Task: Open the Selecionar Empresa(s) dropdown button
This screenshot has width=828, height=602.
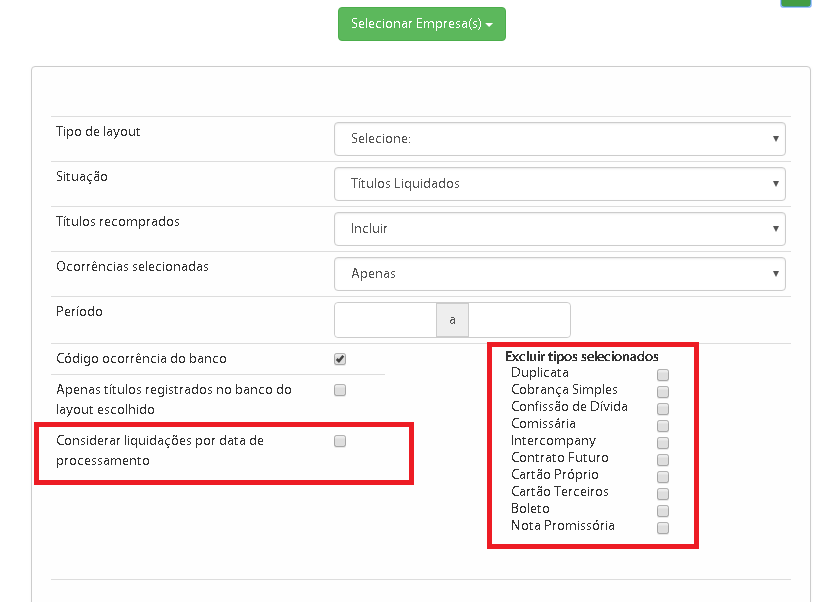Action: 421,24
